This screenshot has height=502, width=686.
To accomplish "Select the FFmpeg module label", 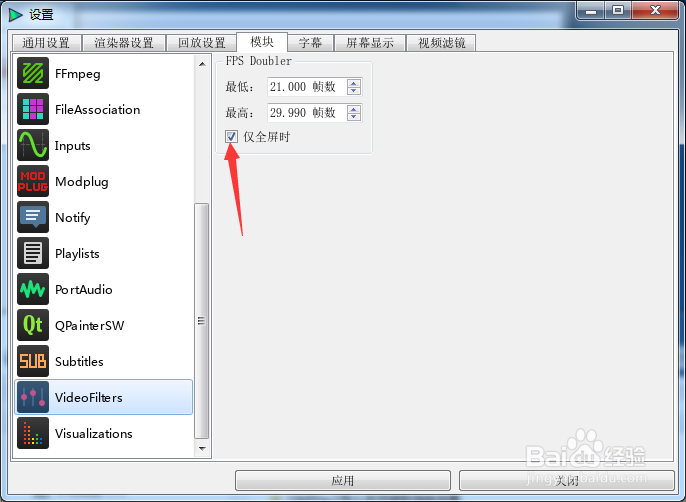I will [x=77, y=74].
